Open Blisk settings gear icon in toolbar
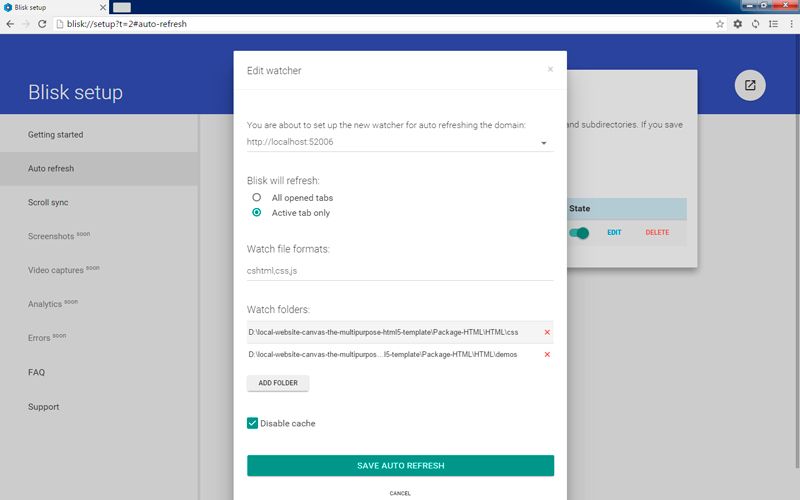 738,24
